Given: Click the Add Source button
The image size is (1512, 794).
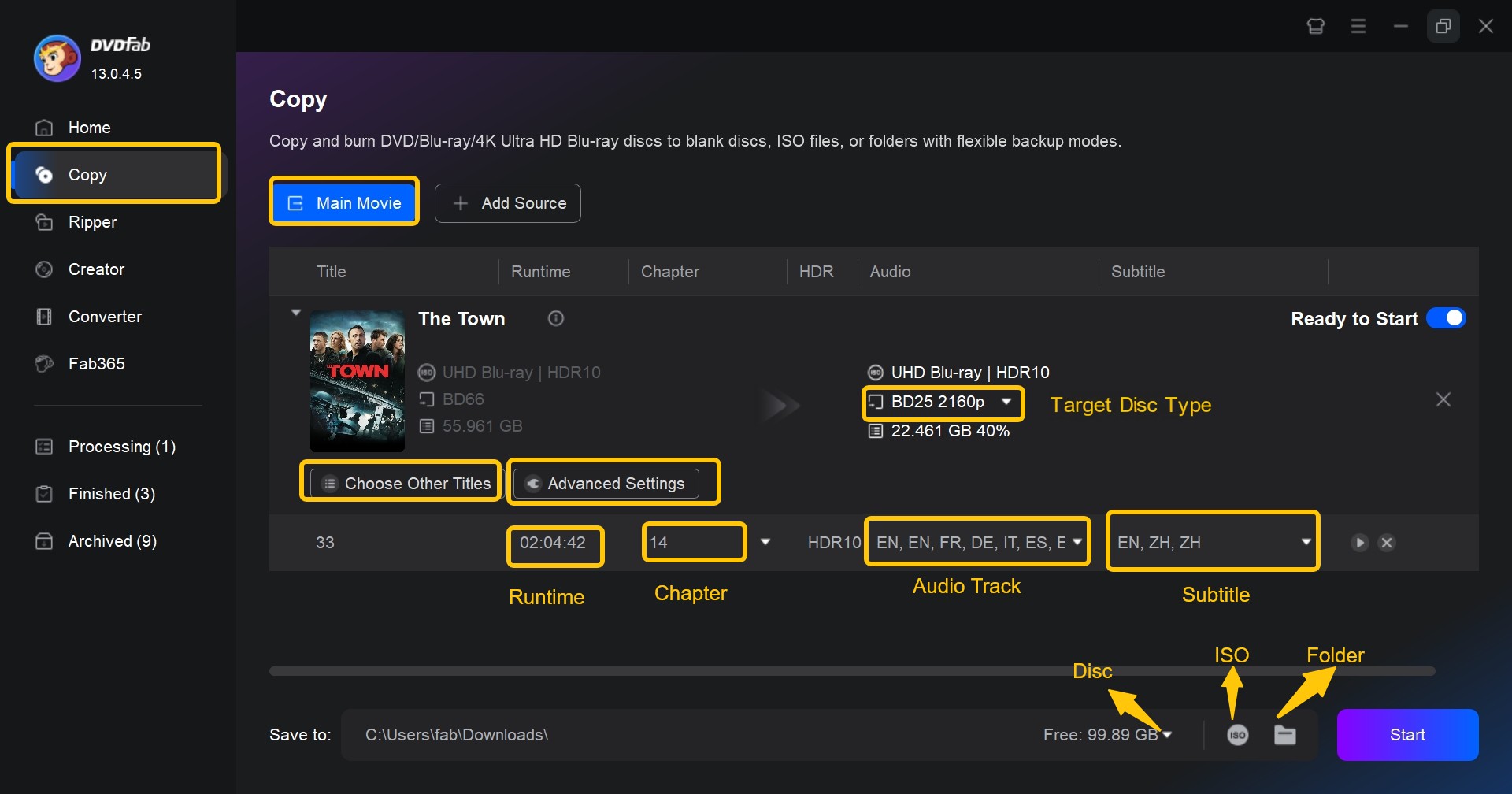Looking at the screenshot, I should point(508,203).
